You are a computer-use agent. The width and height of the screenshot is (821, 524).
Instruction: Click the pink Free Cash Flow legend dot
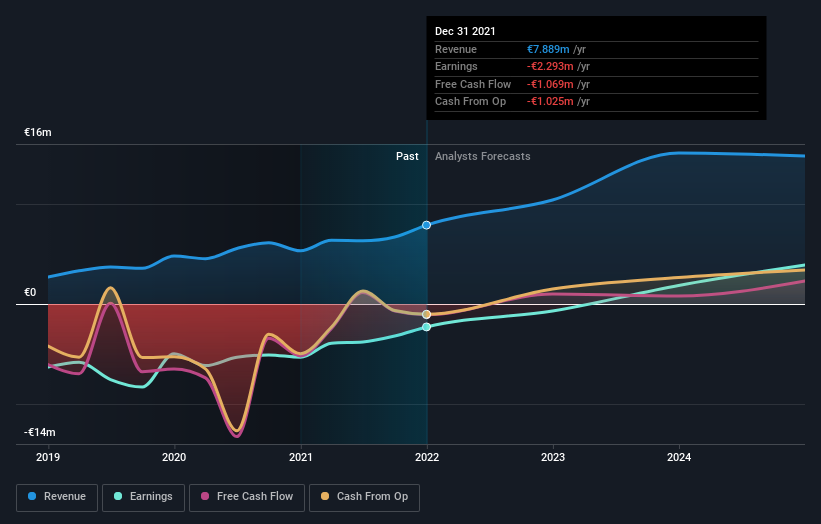205,496
